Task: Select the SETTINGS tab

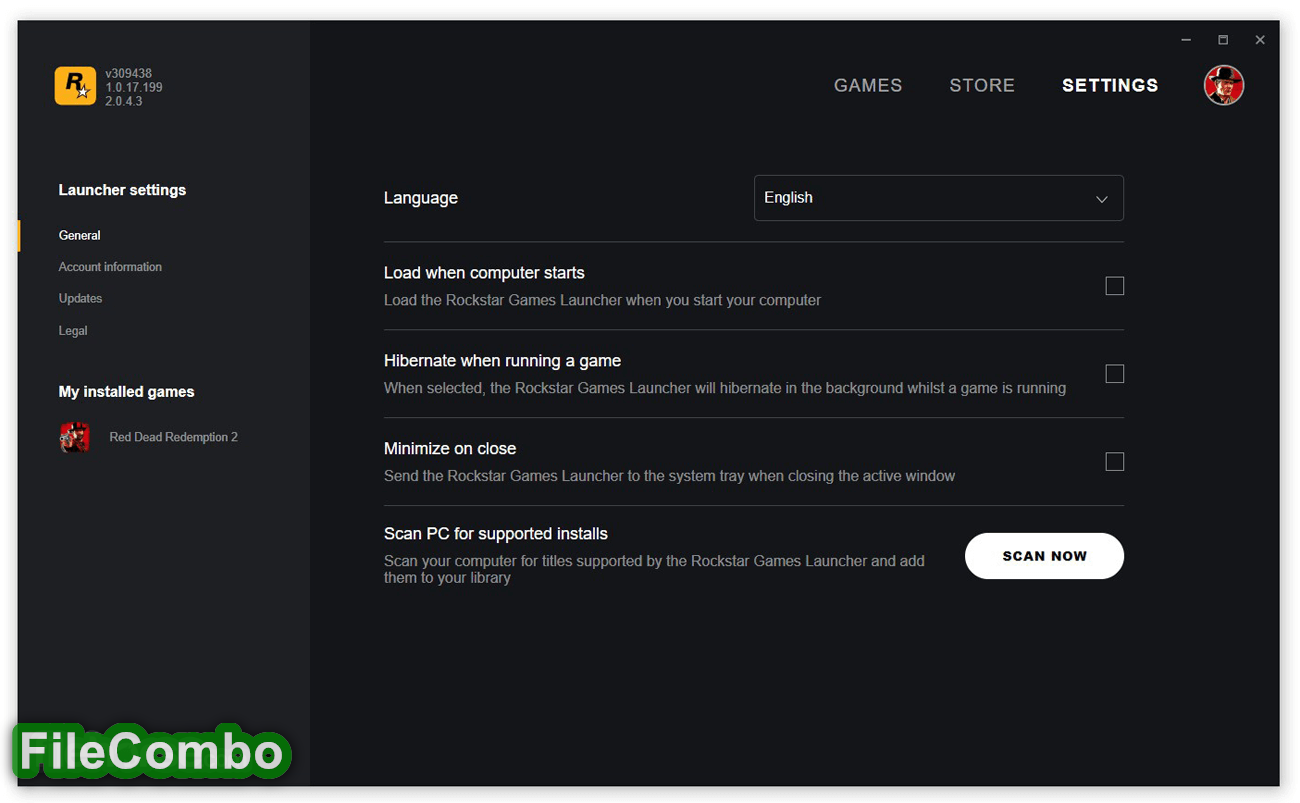Action: point(1110,86)
